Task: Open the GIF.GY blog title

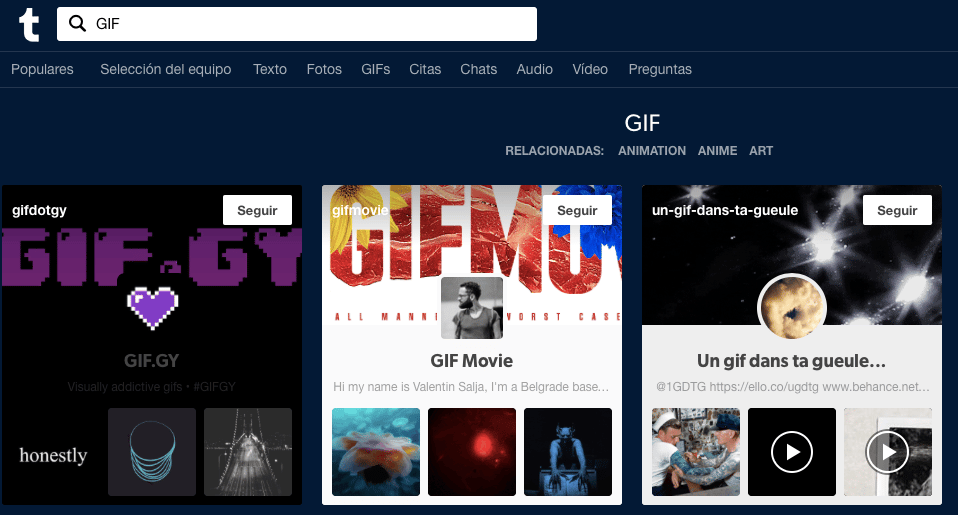Action: pyautogui.click(x=152, y=361)
